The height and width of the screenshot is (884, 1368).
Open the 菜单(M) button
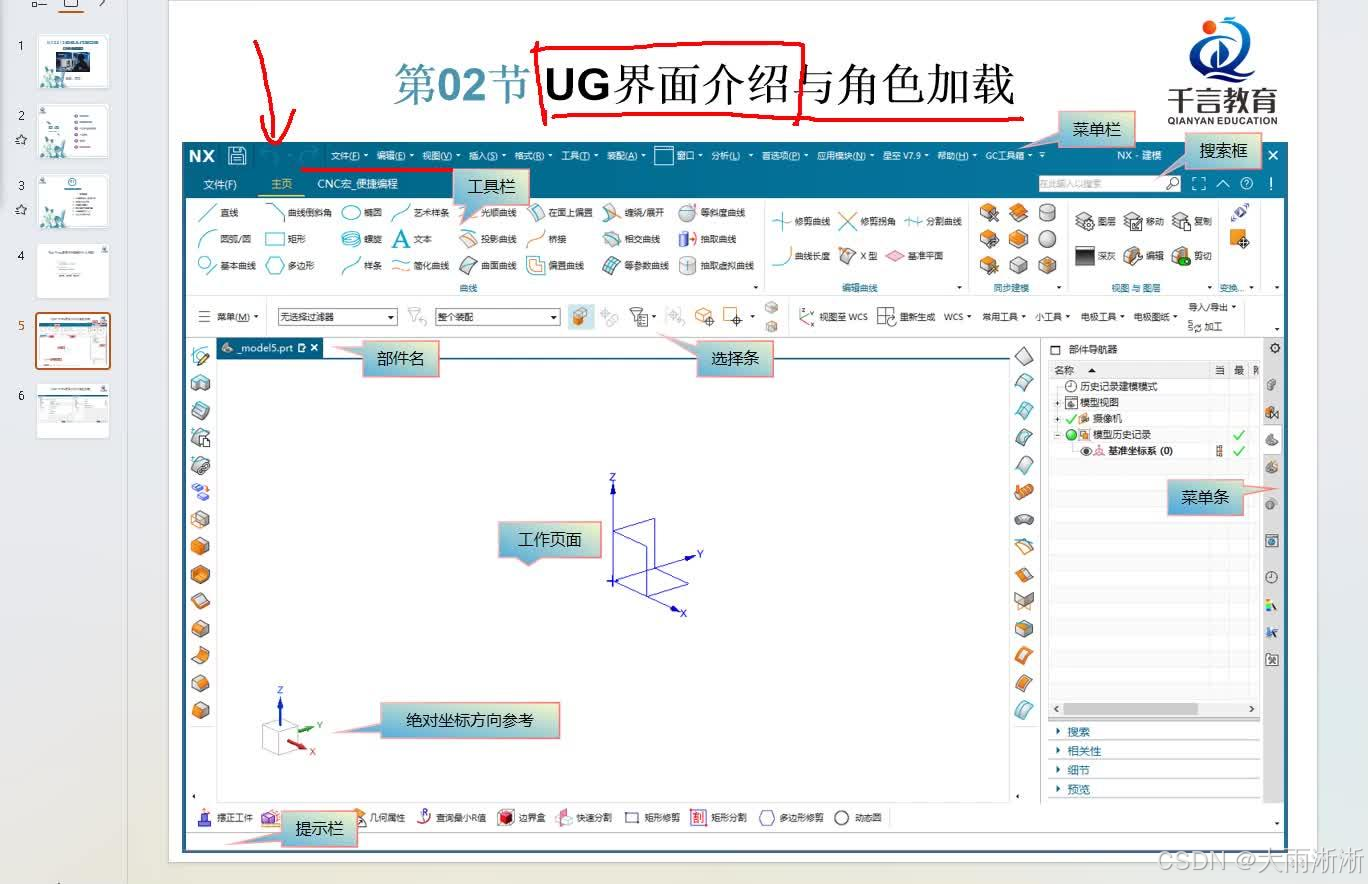click(x=229, y=316)
